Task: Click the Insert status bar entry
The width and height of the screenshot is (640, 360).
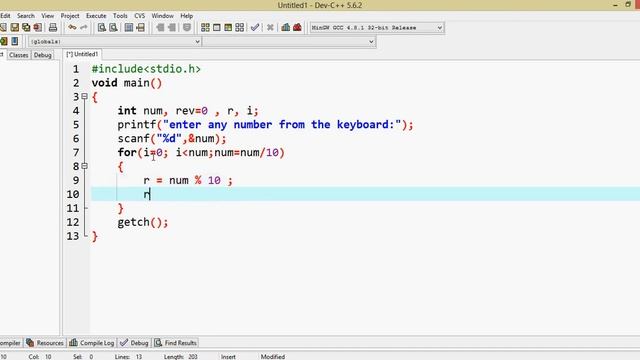Action: click(228, 356)
